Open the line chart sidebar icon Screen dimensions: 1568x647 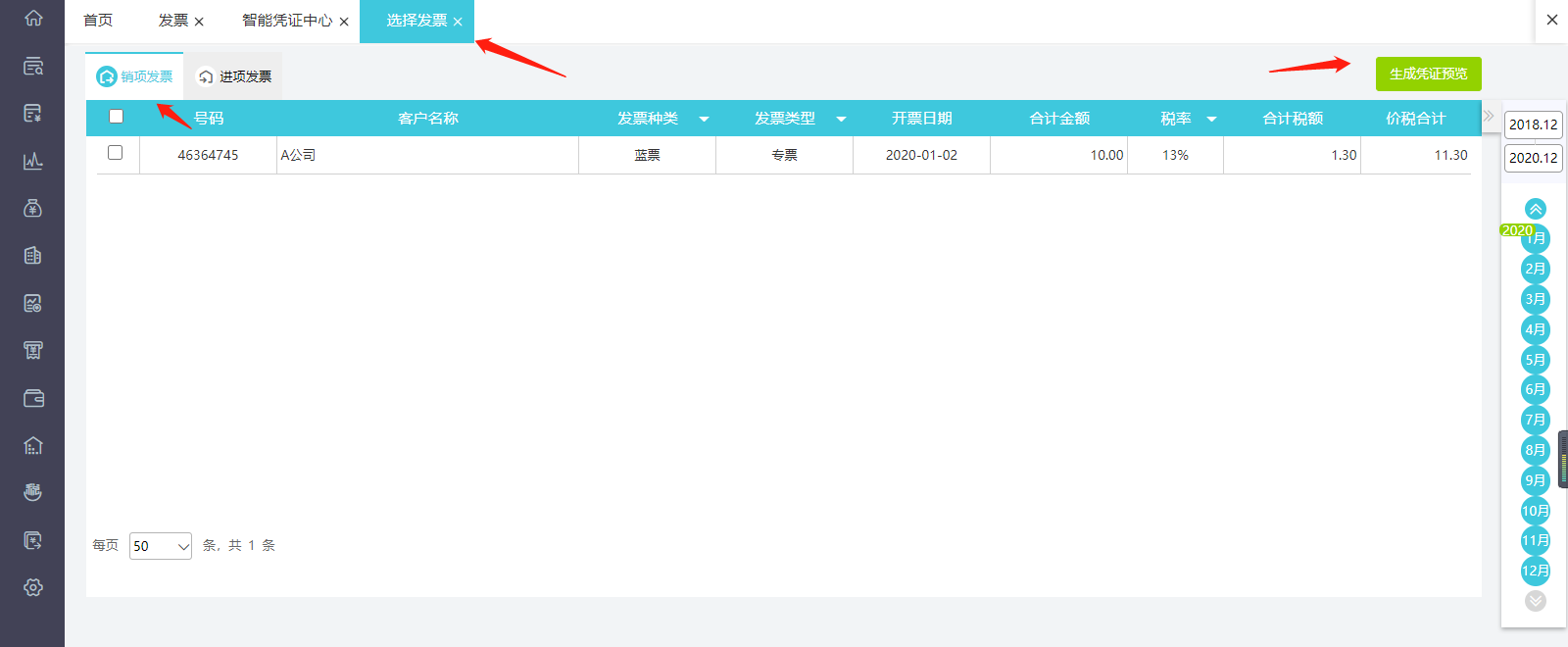pyautogui.click(x=33, y=161)
